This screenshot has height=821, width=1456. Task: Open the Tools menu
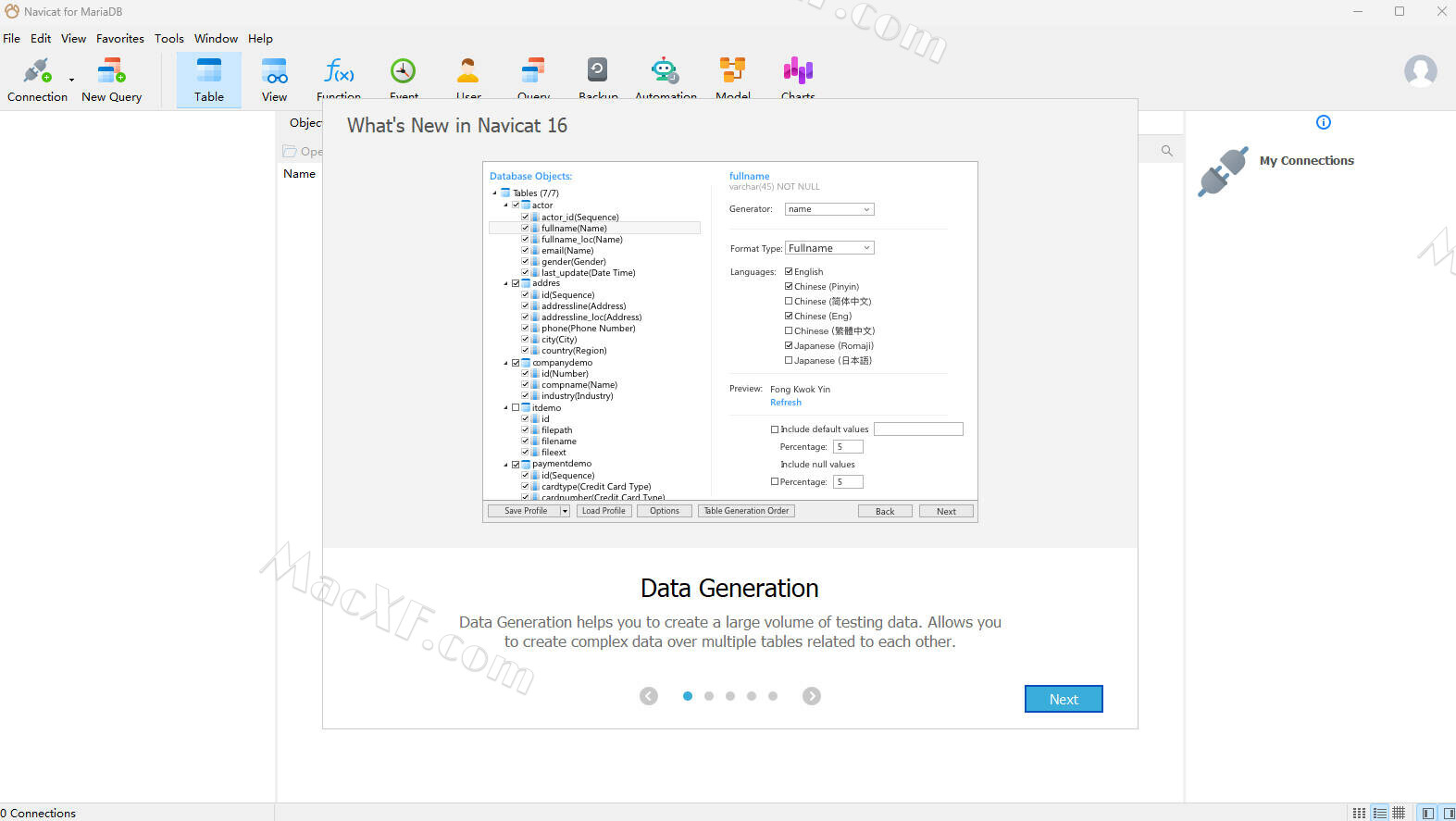169,39
